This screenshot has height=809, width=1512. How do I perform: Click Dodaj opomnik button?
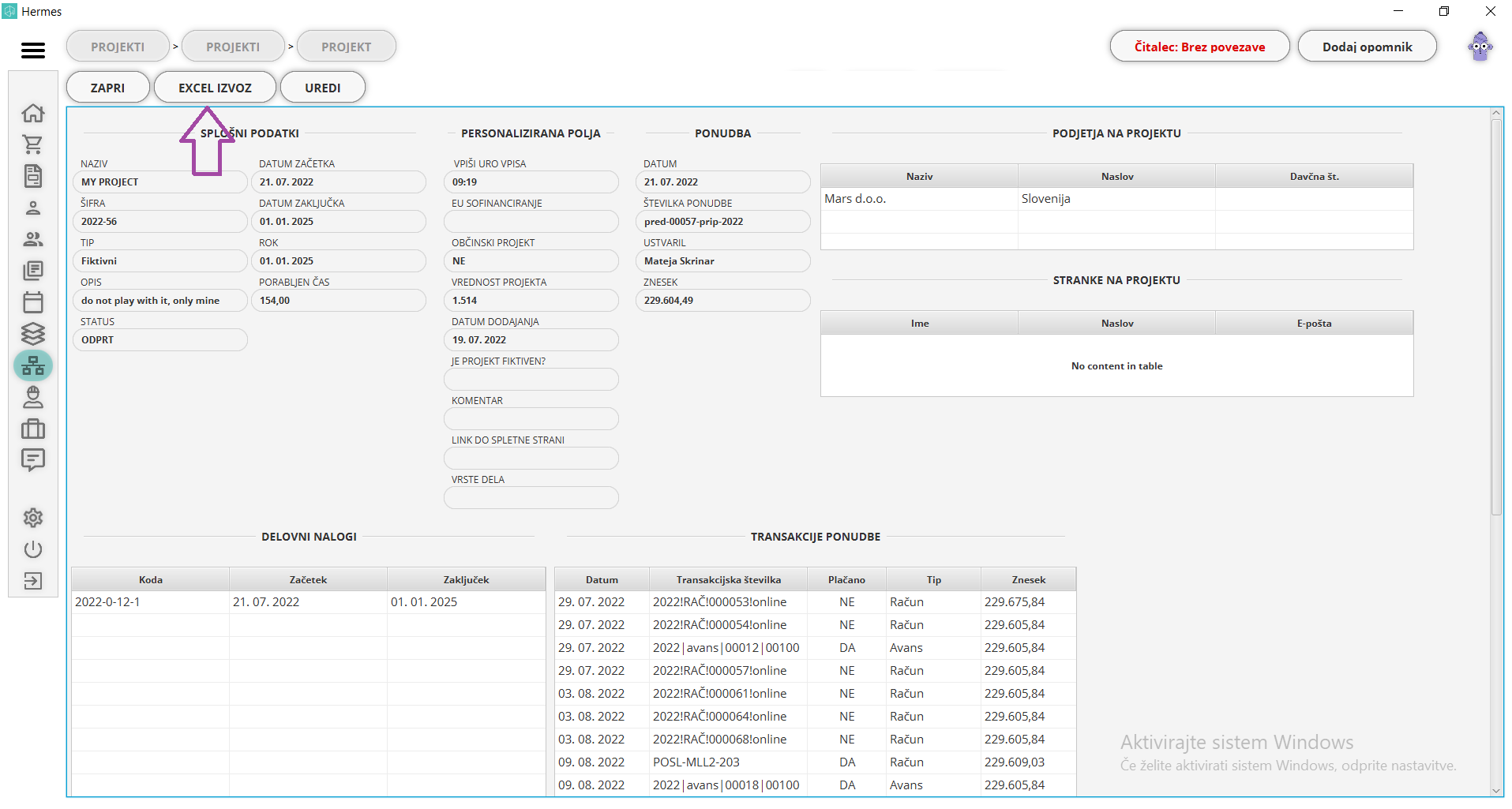point(1367,47)
